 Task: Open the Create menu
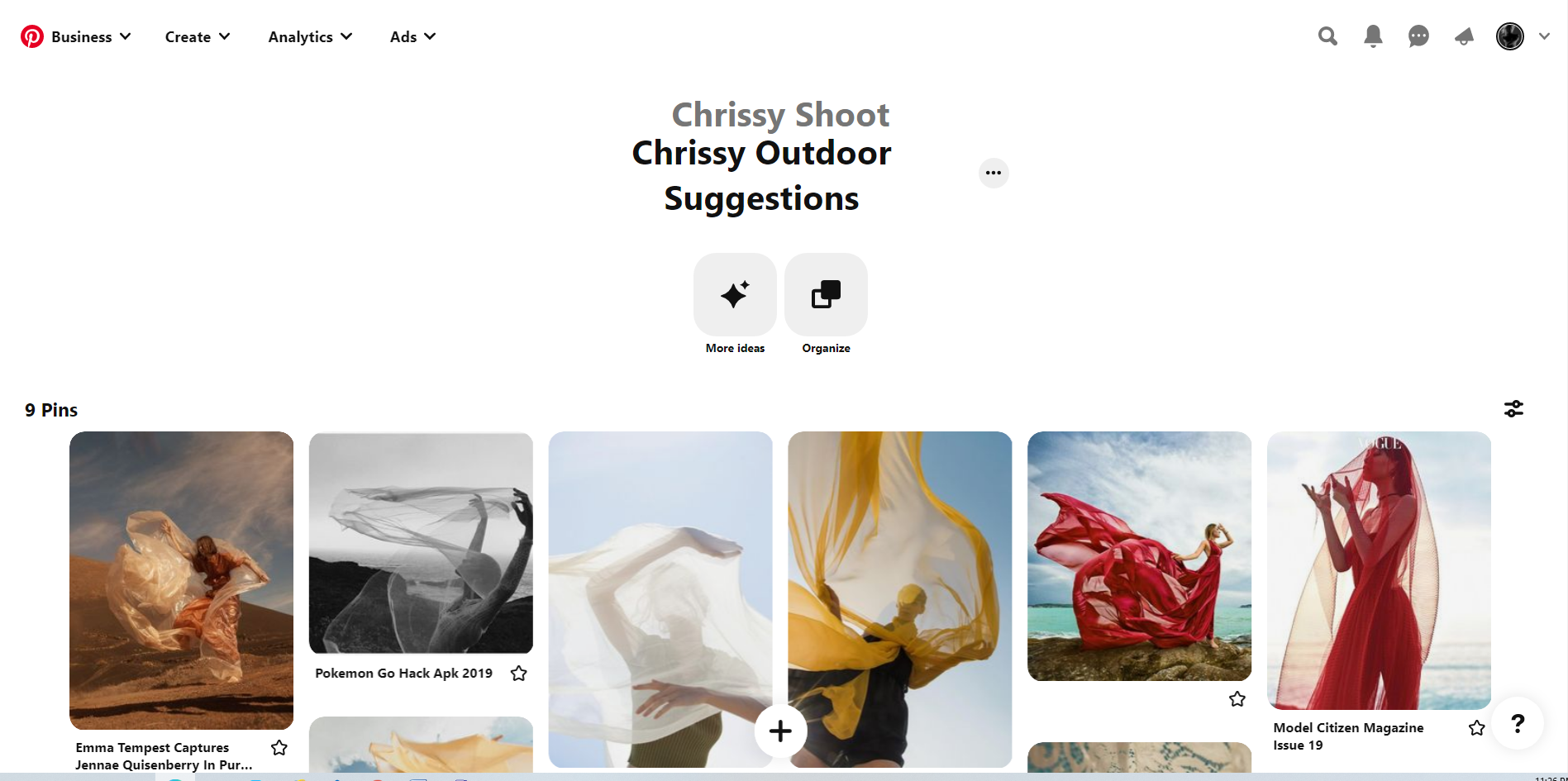(x=198, y=36)
